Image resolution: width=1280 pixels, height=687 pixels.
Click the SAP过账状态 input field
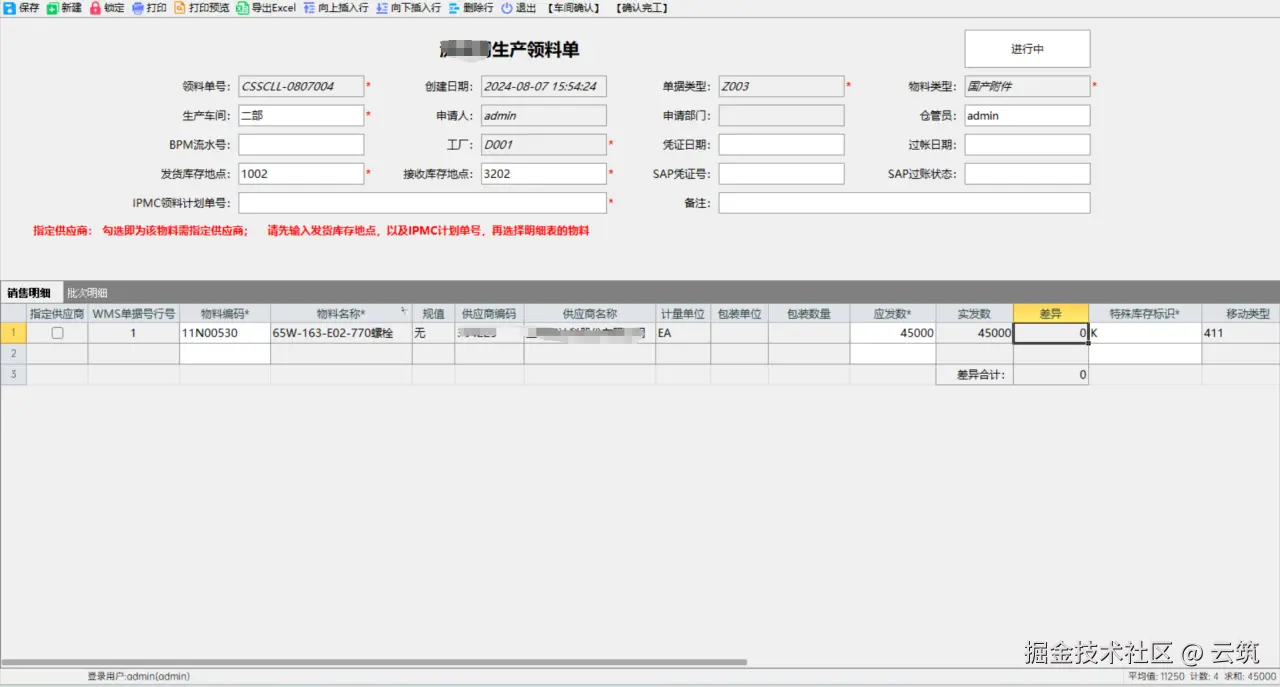[x=1027, y=173]
